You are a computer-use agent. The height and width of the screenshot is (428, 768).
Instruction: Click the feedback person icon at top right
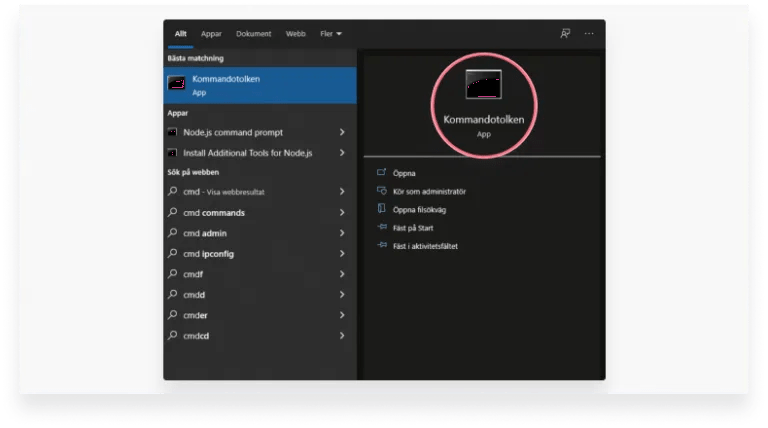pyautogui.click(x=565, y=33)
